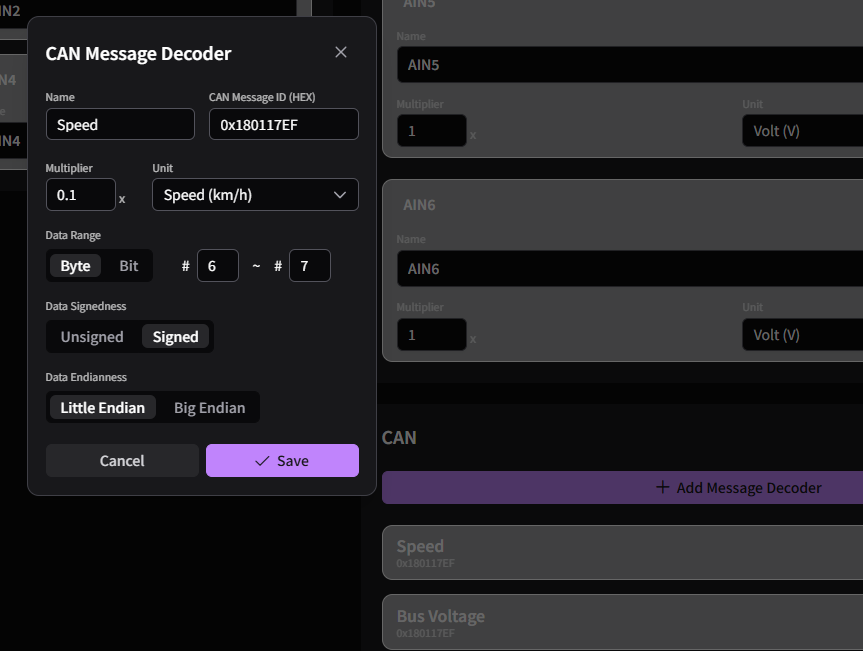Switch data range to Bit

129,266
